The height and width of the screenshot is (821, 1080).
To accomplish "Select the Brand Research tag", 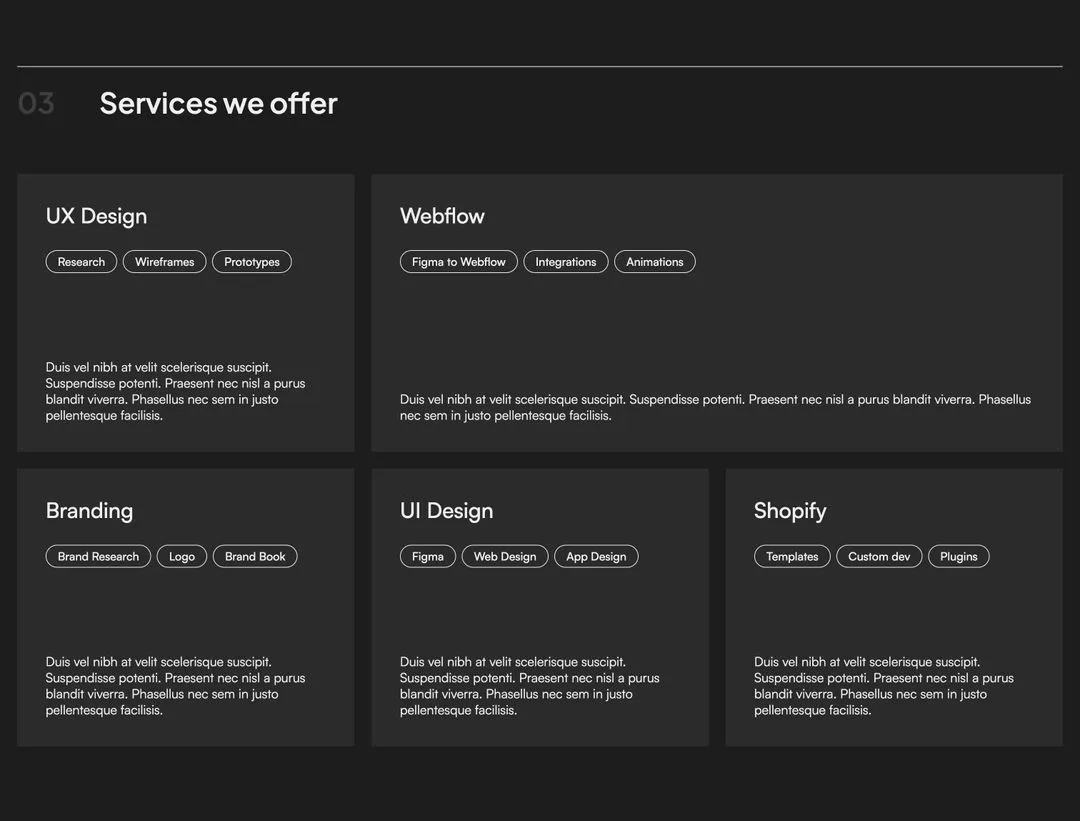I will tap(98, 557).
